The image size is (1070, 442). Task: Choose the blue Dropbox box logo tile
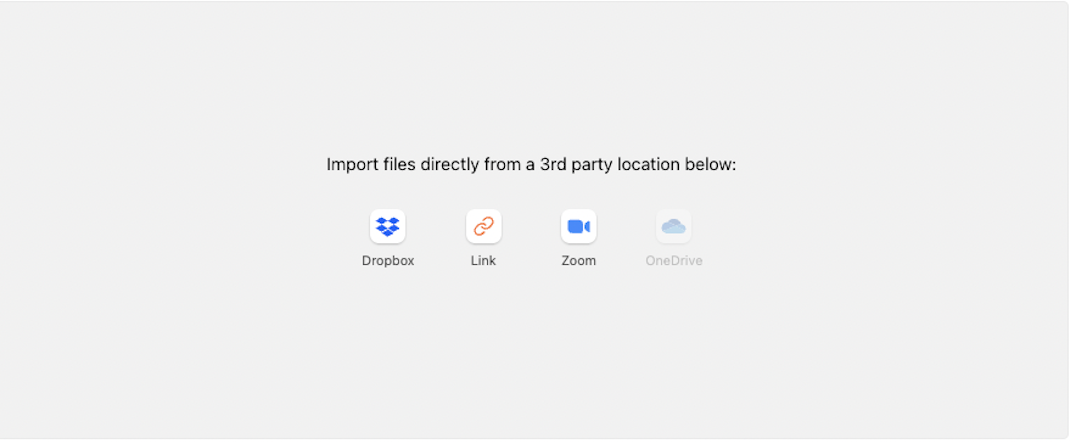pyautogui.click(x=388, y=226)
